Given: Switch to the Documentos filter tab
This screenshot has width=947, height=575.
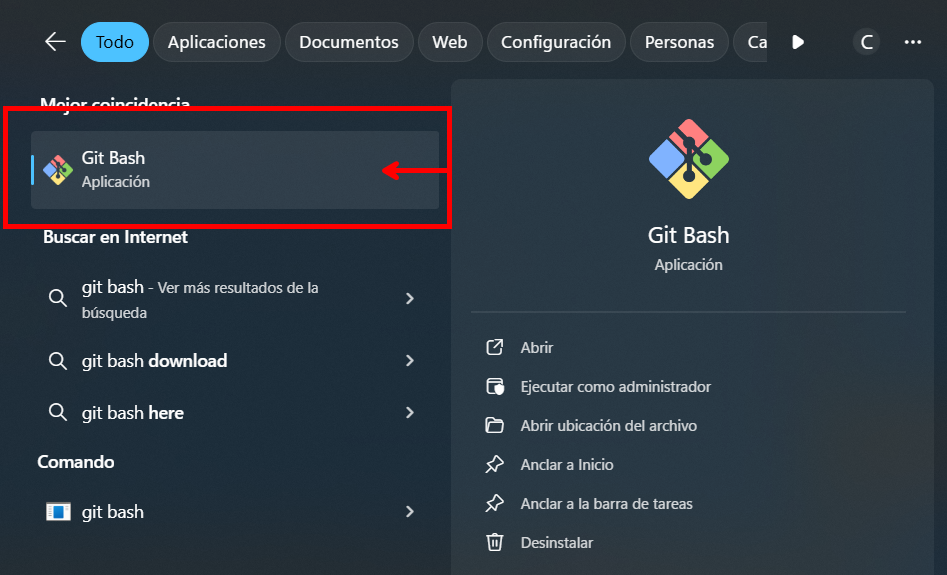Looking at the screenshot, I should (349, 42).
